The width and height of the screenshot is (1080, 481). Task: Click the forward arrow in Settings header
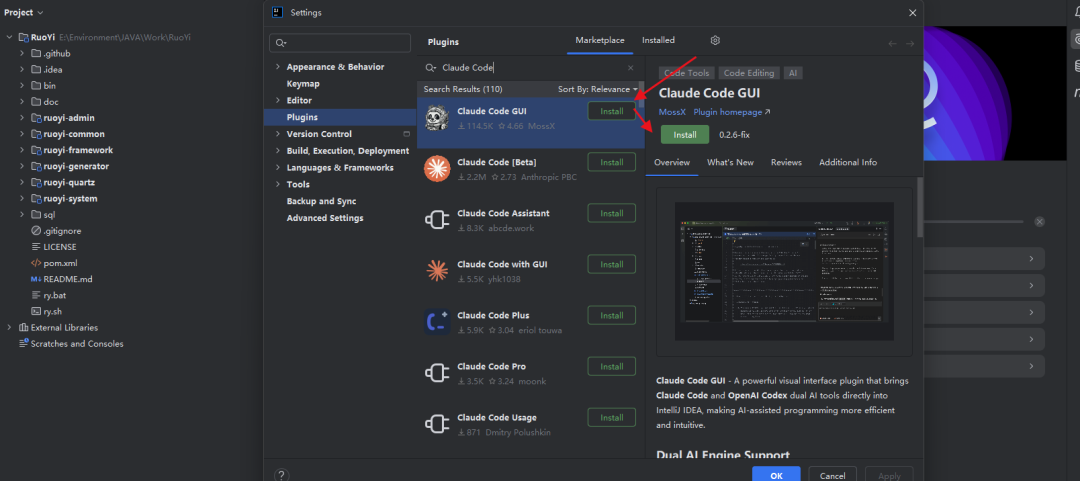click(910, 43)
